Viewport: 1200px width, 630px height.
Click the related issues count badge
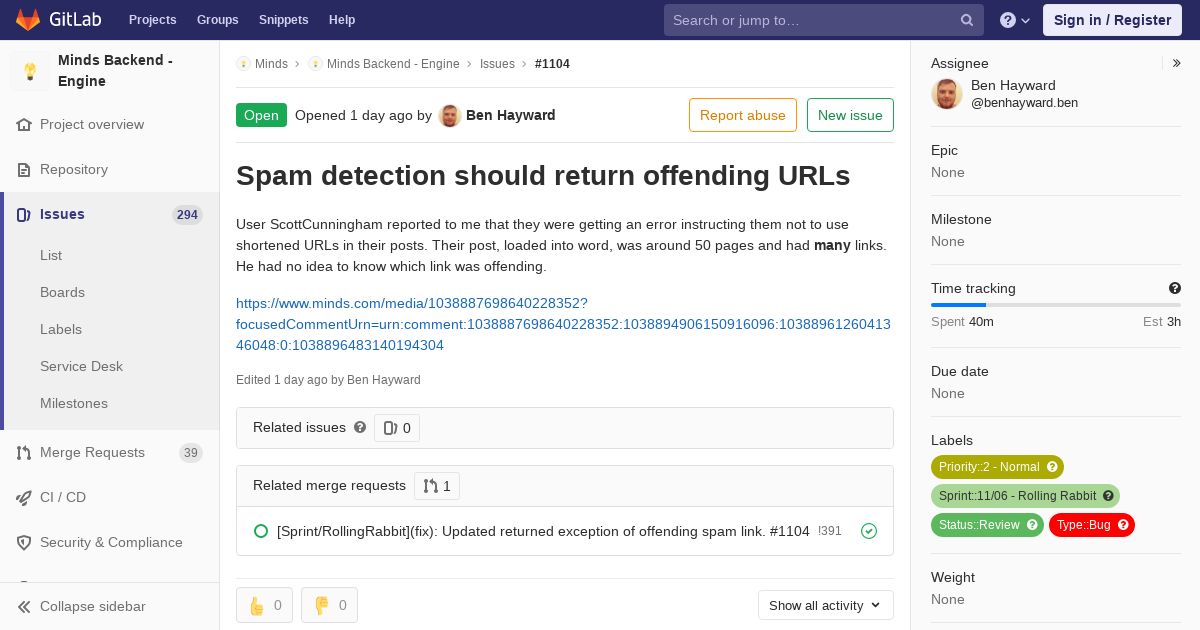(x=397, y=428)
